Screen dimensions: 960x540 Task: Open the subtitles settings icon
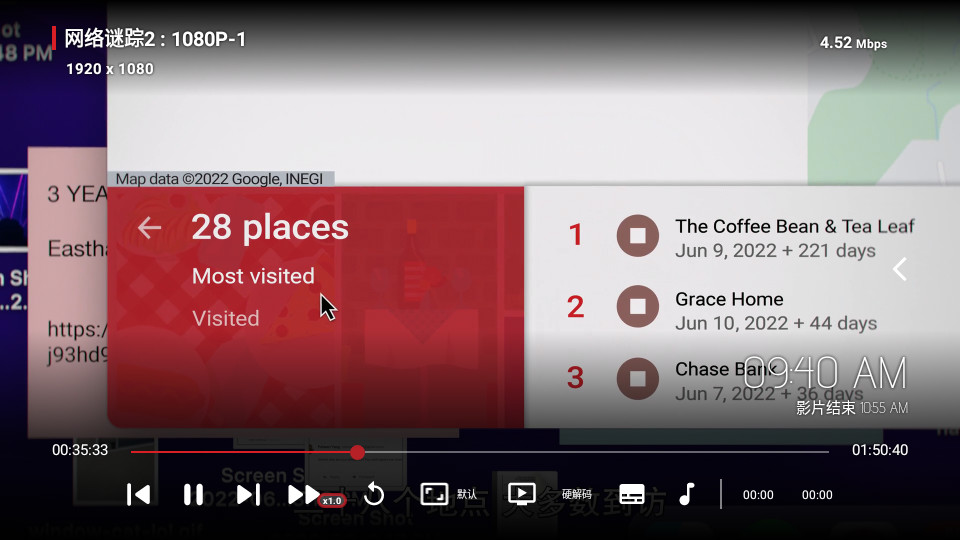click(x=632, y=494)
